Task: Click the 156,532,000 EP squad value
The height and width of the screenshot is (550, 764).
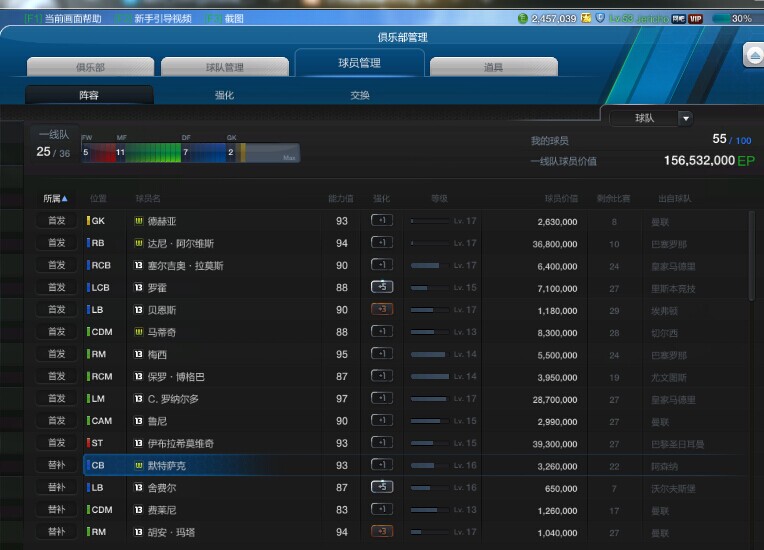Action: [709, 160]
